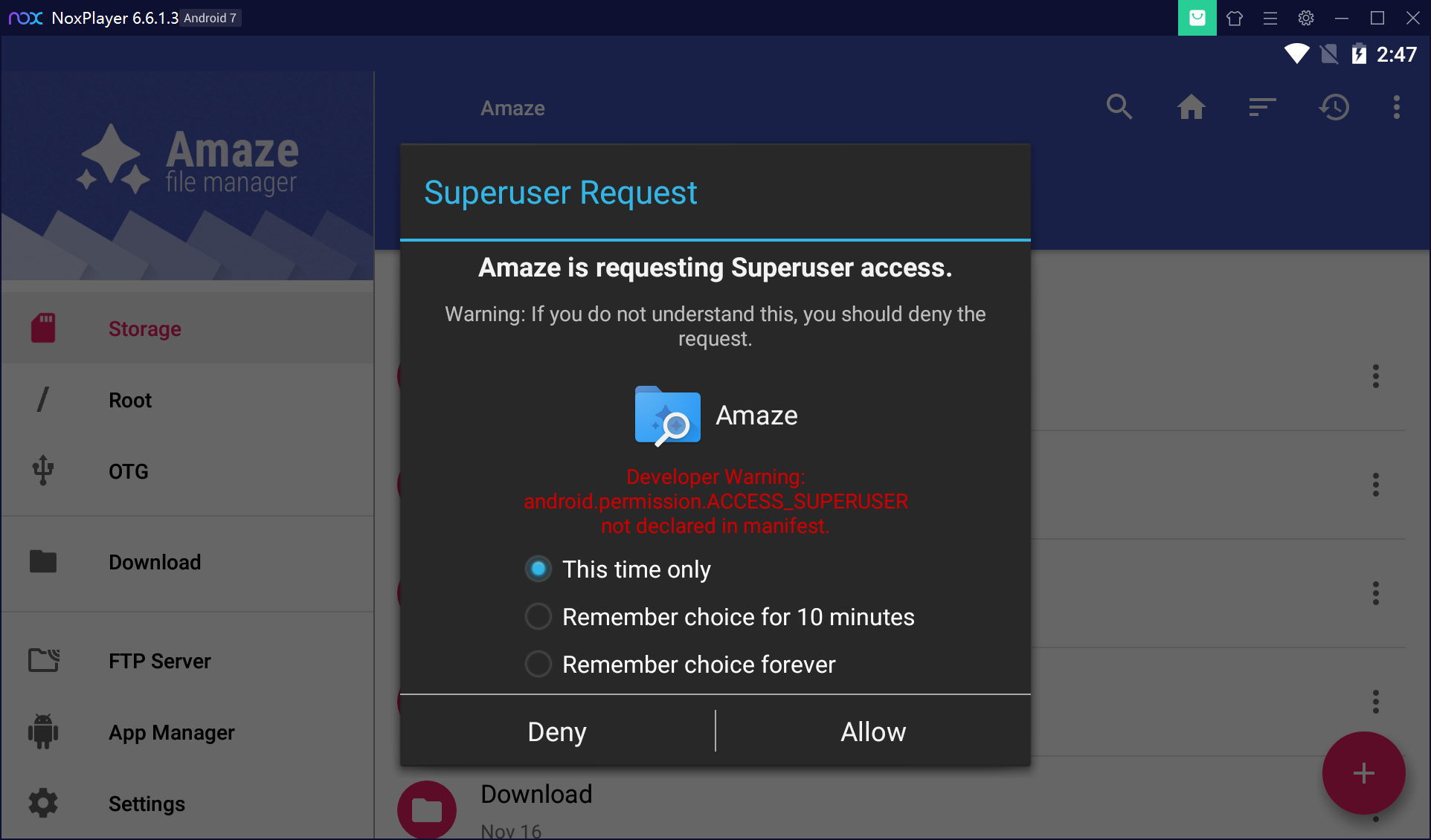Open Settings in the sidebar
Screen dimensions: 1431x840
187,804
